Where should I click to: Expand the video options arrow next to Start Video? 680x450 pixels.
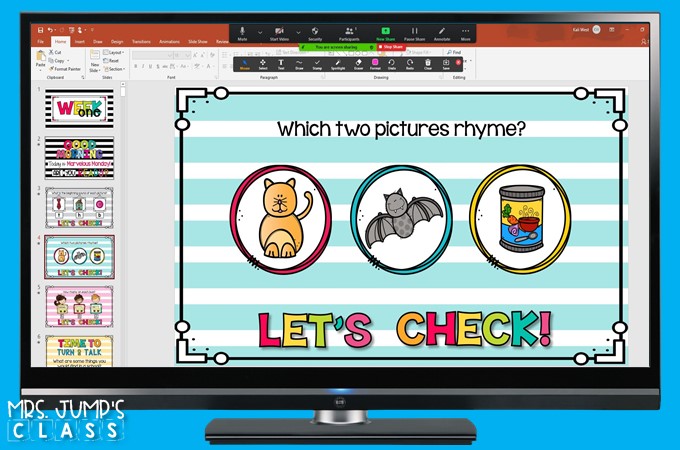(x=298, y=32)
